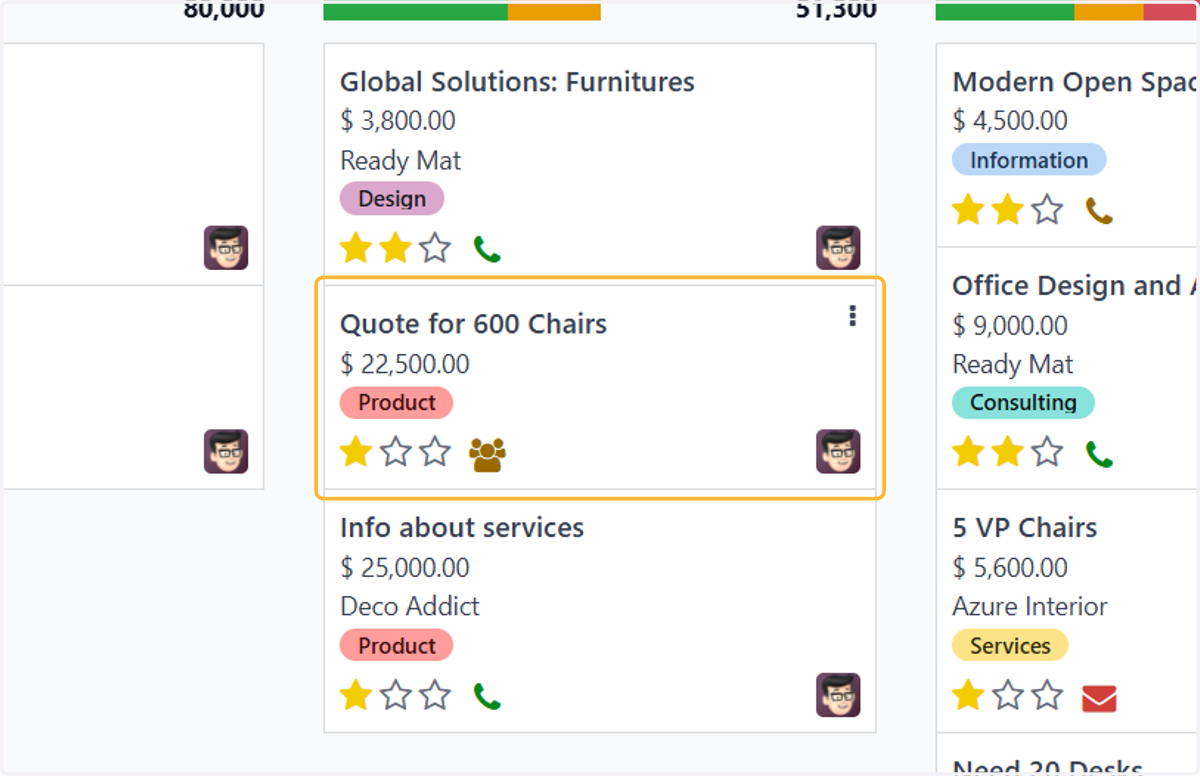Set third star priority on Global Solutions card
Screen dimensions: 1200x776
pos(435,248)
